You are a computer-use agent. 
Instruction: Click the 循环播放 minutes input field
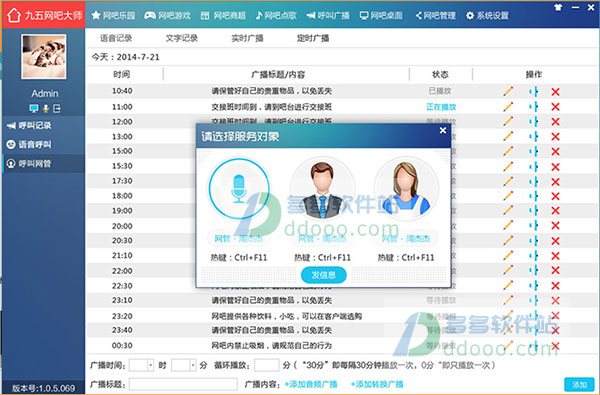267,365
